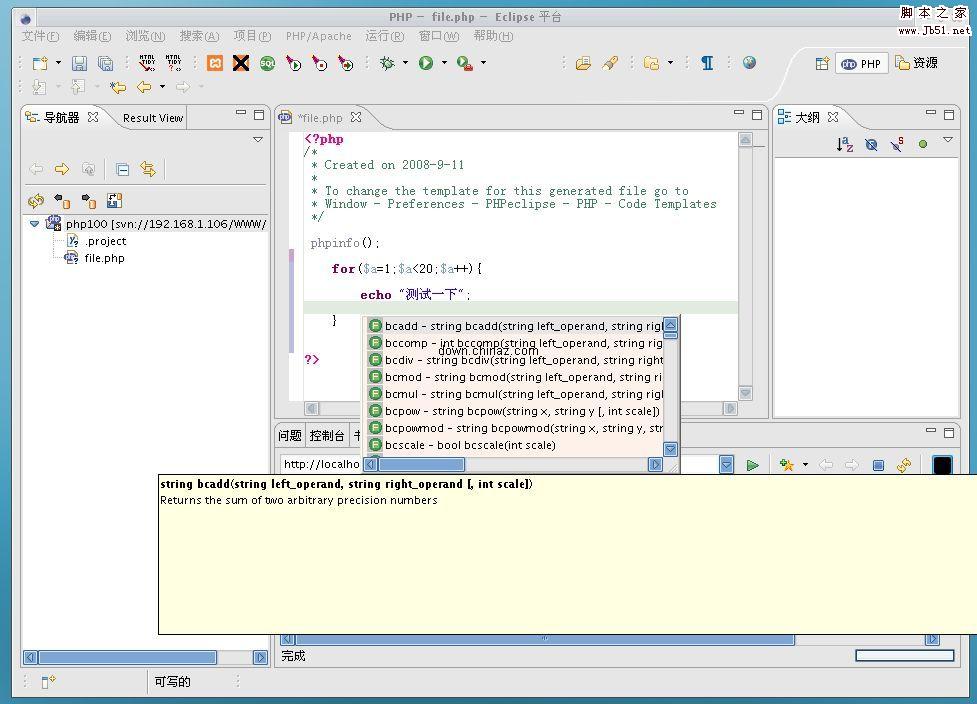
Task: Go forward in Navigator with yellow arrow
Action: pos(62,169)
